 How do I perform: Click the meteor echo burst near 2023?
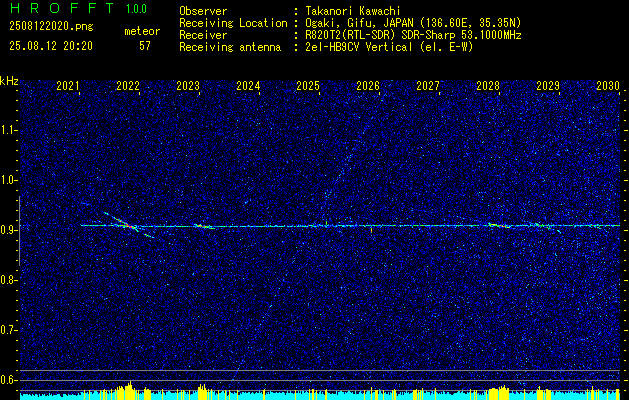203,226
